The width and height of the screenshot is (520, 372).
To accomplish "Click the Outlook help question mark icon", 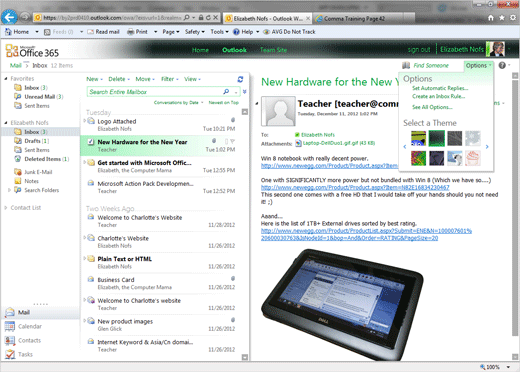I will point(502,65).
